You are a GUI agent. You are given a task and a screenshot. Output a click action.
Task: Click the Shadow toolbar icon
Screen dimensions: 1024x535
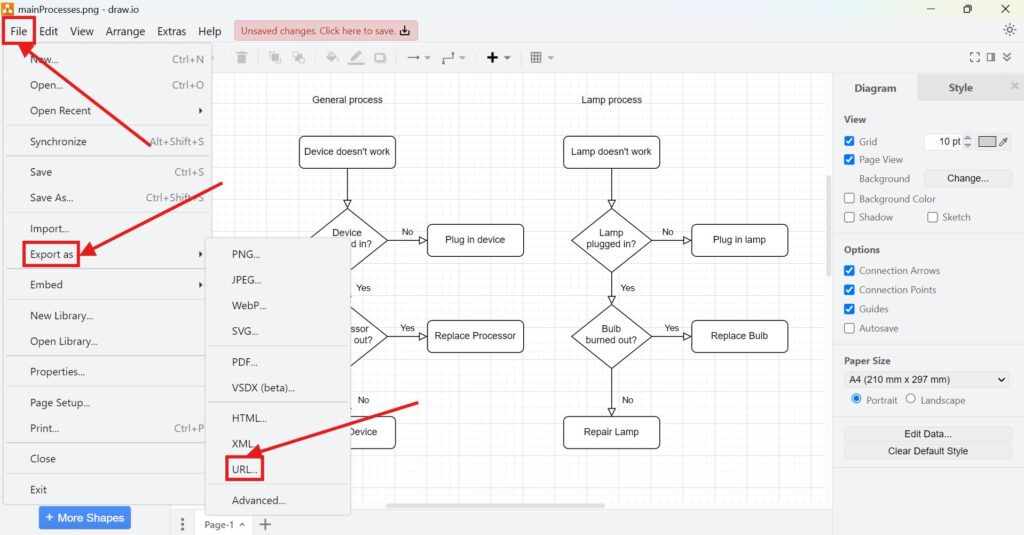pyautogui.click(x=380, y=58)
